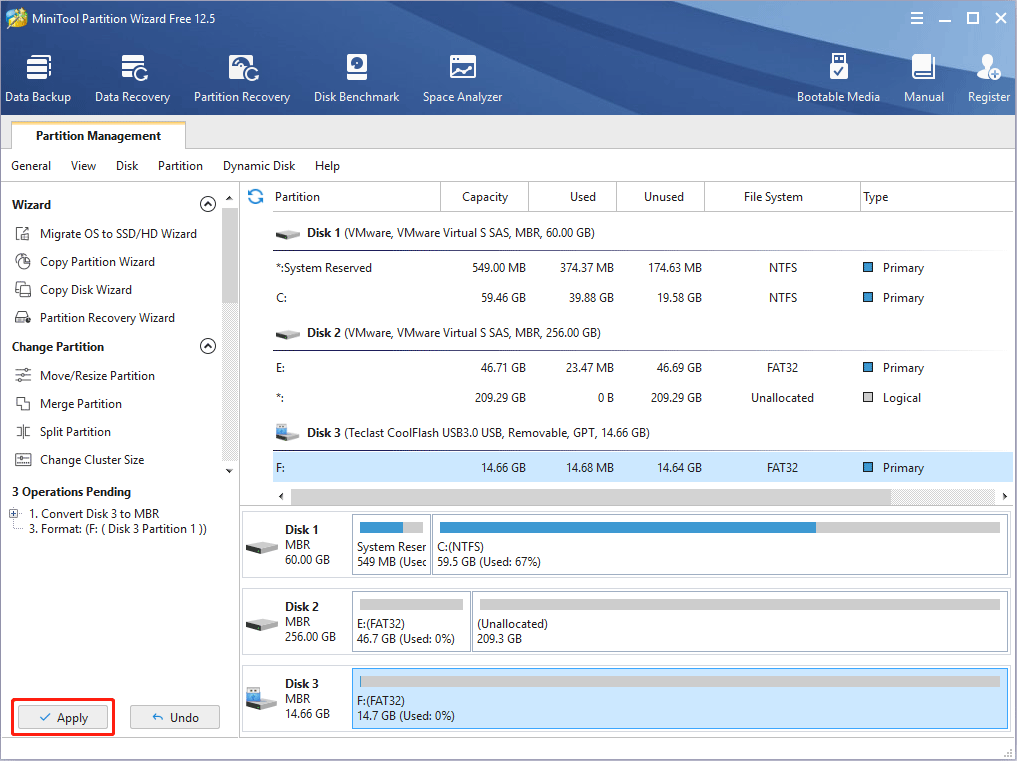The height and width of the screenshot is (761, 1017).
Task: Select the F: partition row
Action: click(642, 468)
